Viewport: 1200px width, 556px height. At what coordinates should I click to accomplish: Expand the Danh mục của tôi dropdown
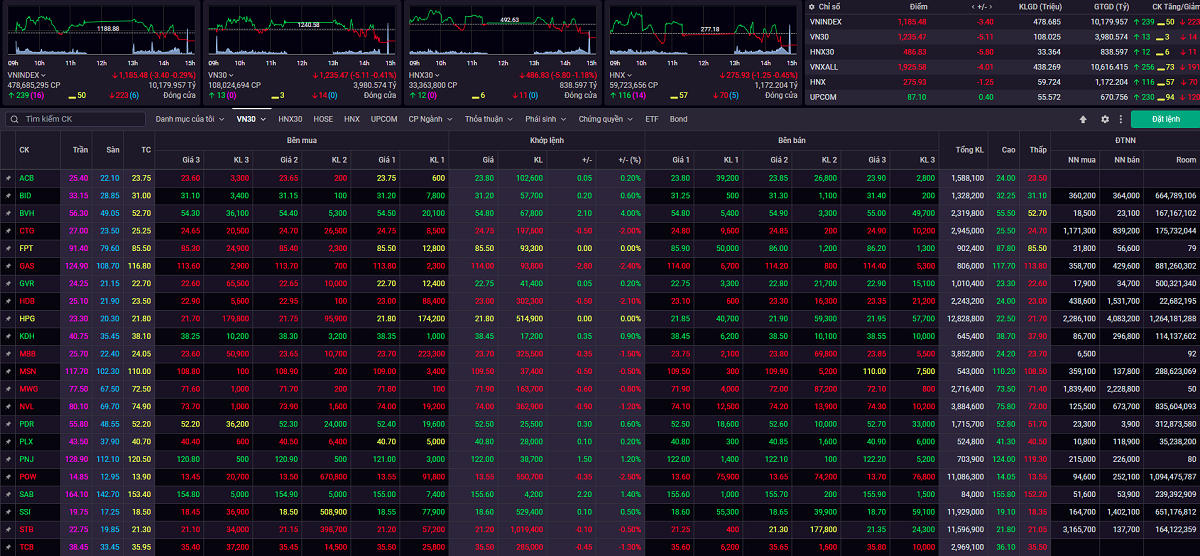click(x=189, y=119)
